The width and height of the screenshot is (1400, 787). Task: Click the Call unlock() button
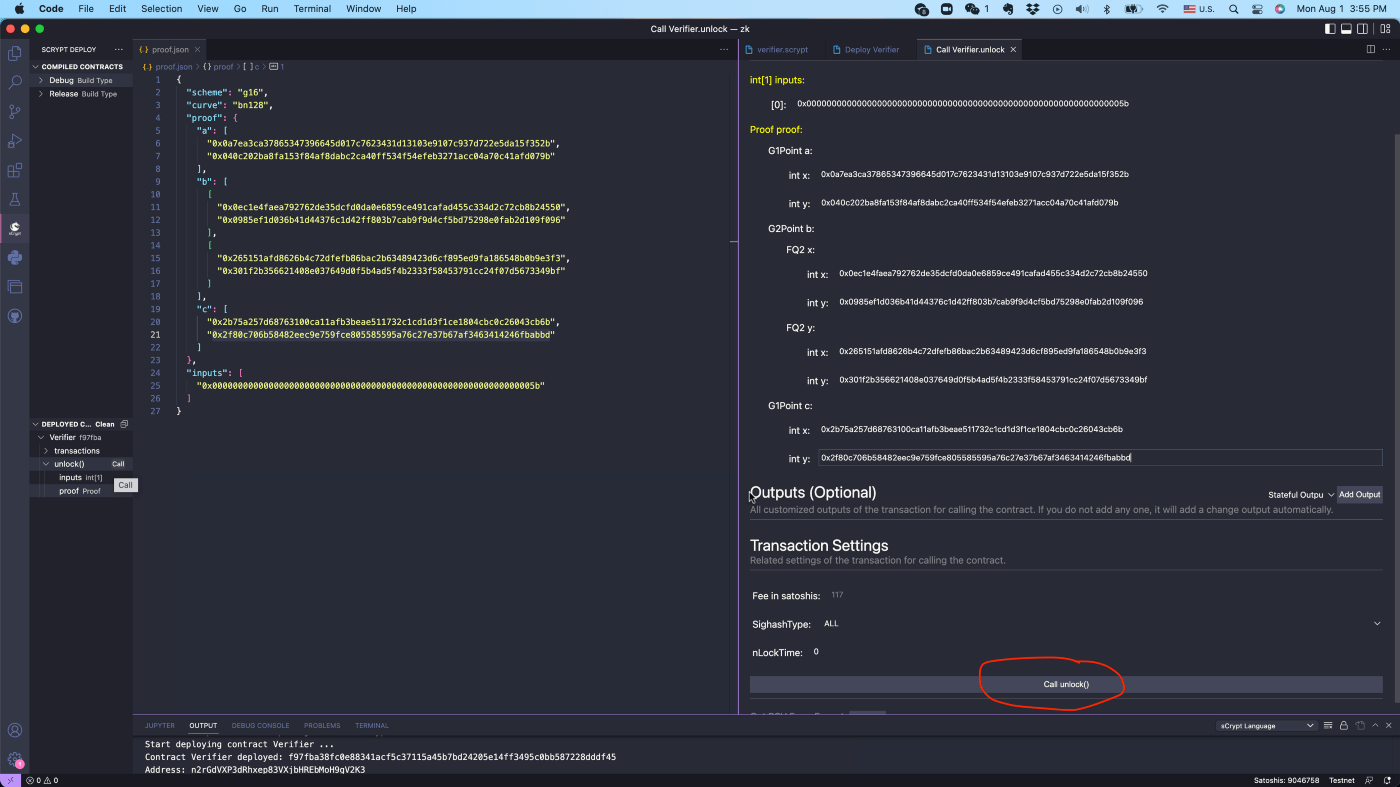[x=1066, y=685]
